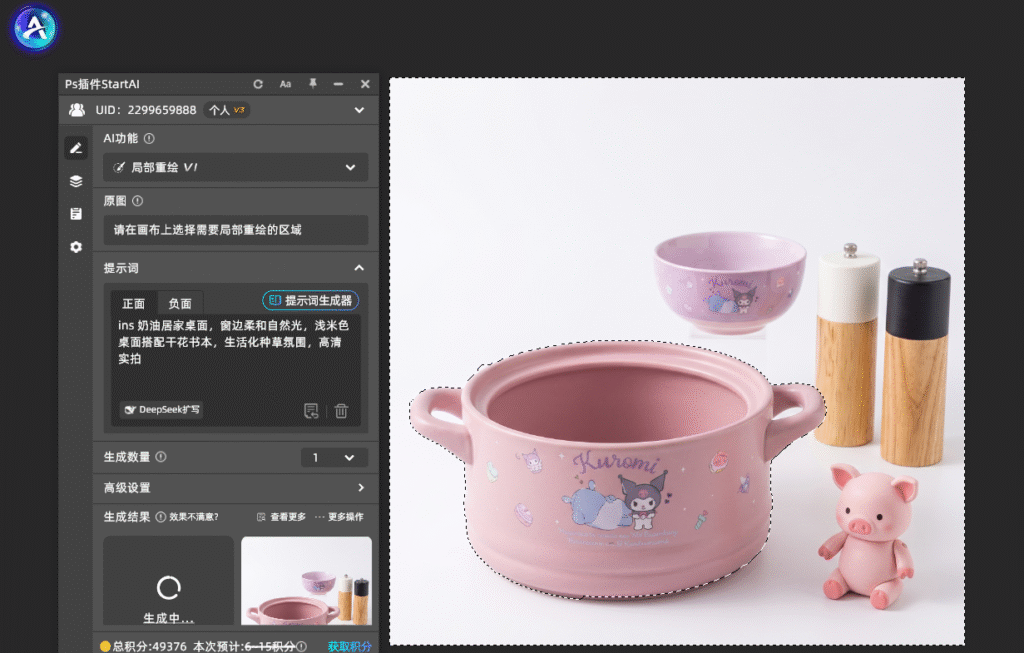Viewport: 1024px width, 653px height.
Task: Show info tooltip next to AI功能
Action: 149,138
